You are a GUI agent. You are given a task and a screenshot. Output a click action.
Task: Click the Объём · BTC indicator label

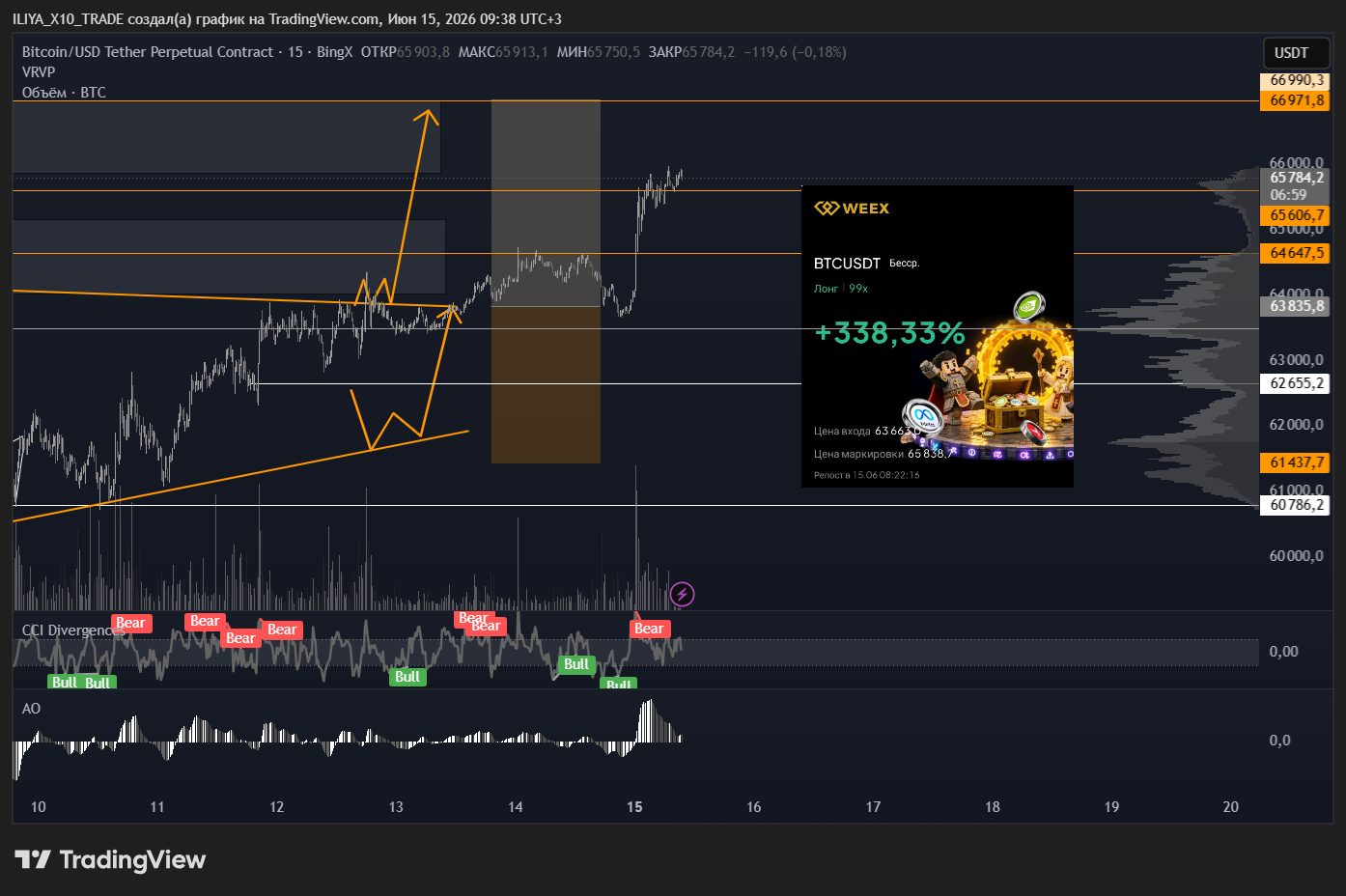[x=64, y=93]
